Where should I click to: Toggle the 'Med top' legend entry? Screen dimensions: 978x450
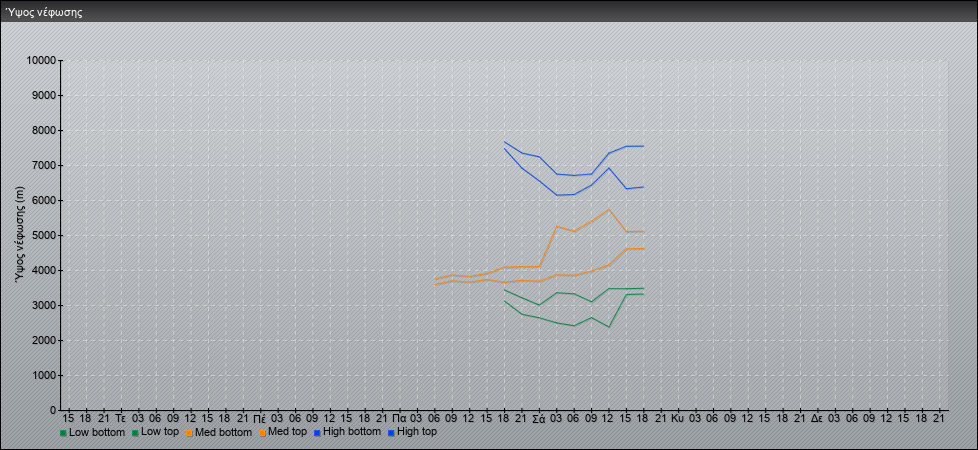click(283, 432)
